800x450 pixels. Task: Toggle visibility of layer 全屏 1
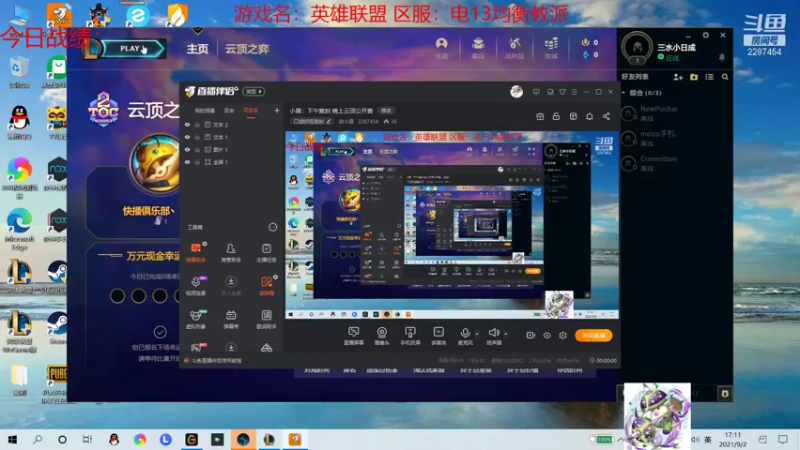click(x=187, y=162)
